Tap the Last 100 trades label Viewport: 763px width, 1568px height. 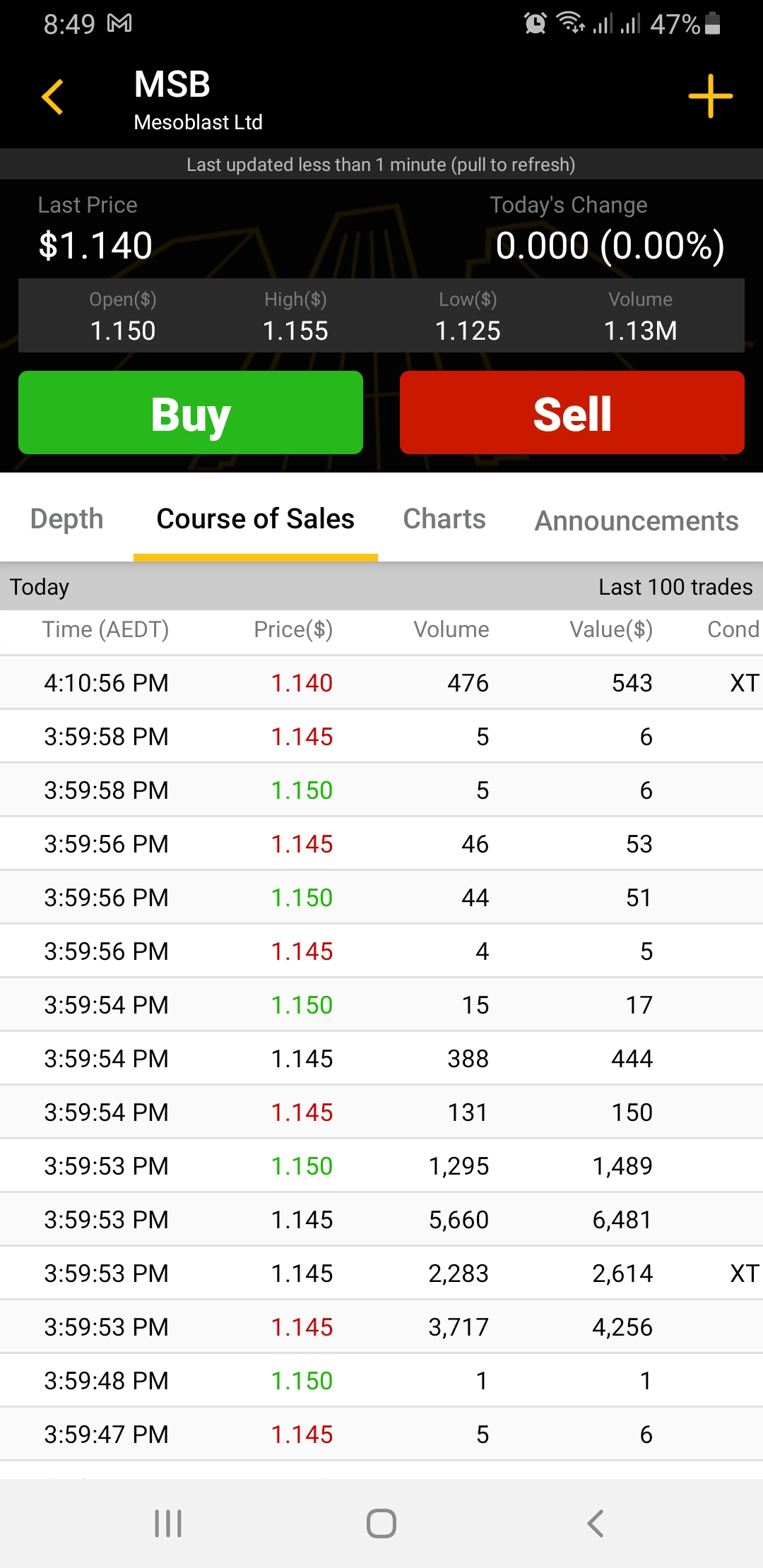point(675,587)
